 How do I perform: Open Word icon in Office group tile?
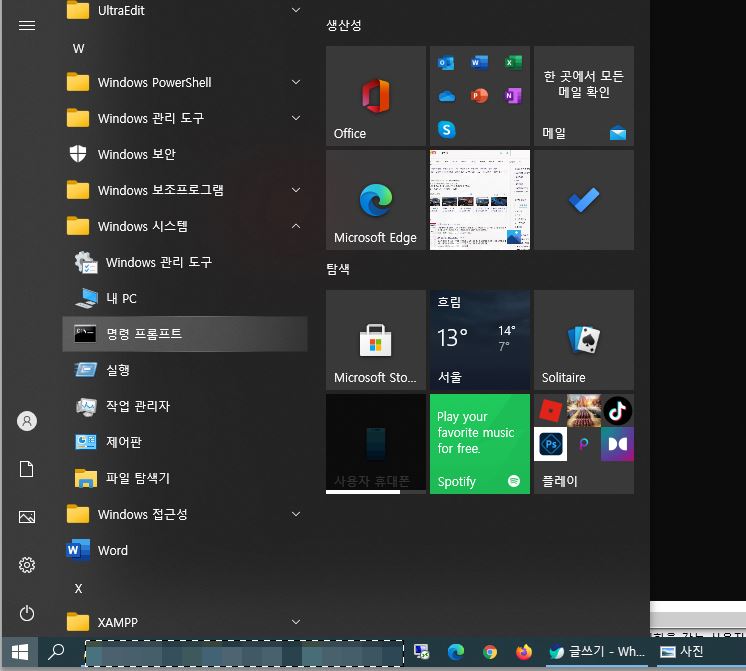click(480, 62)
